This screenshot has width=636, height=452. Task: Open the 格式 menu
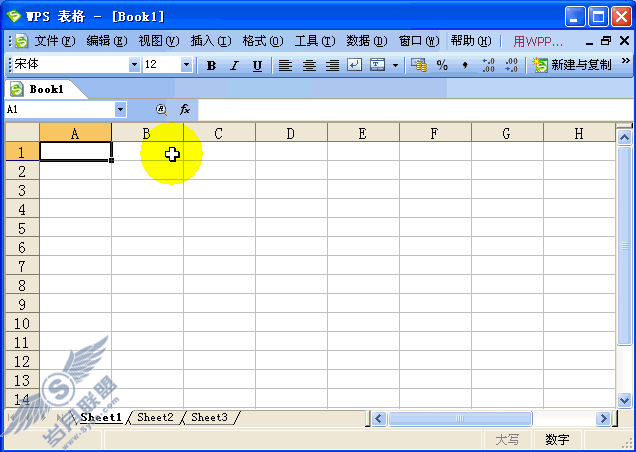point(263,41)
